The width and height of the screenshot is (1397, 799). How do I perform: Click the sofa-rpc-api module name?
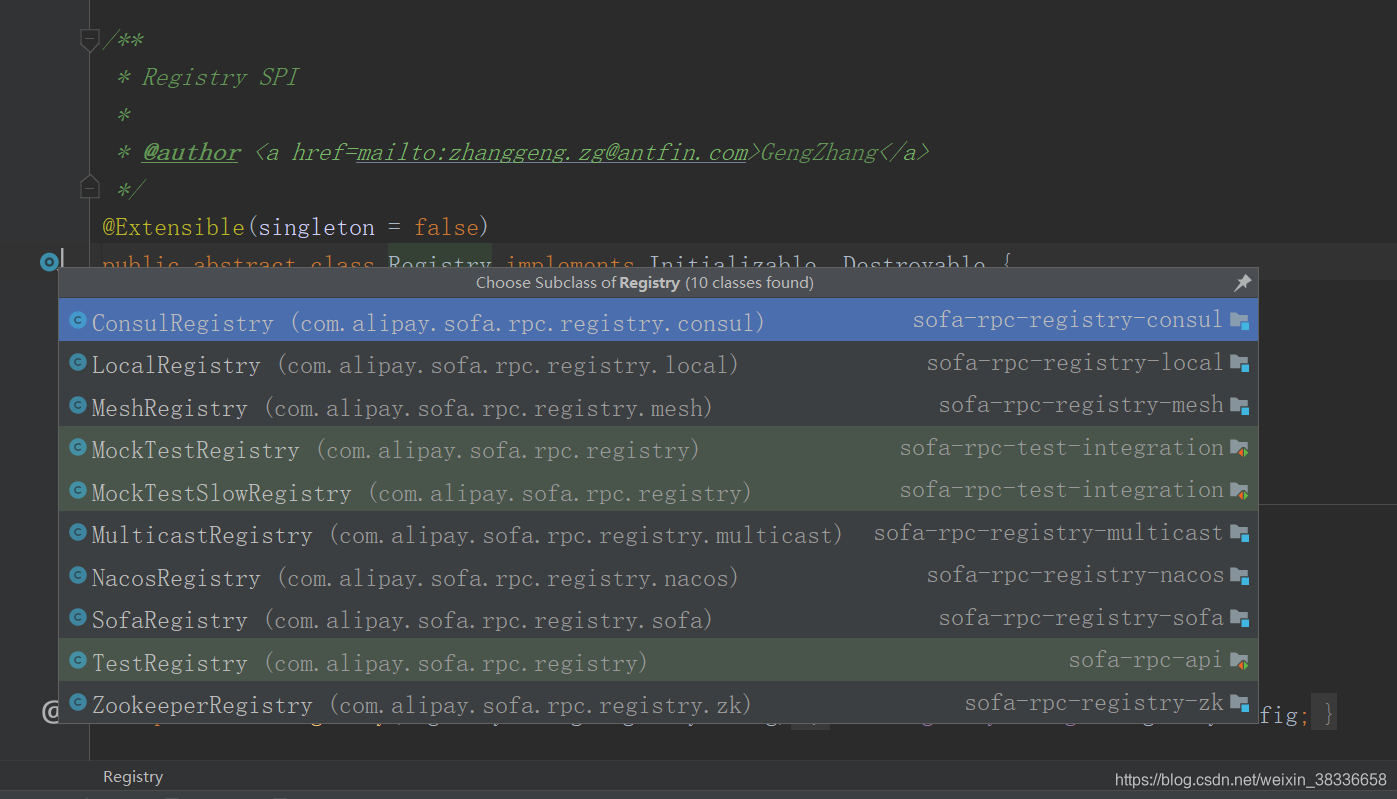coord(1146,660)
